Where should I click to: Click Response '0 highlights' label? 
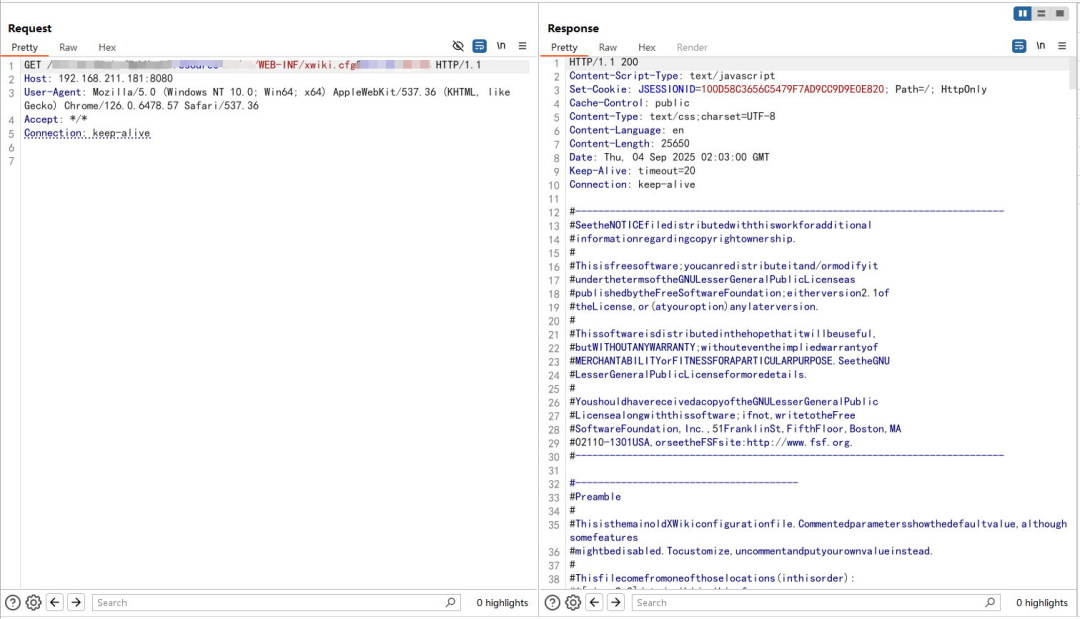(1042, 602)
